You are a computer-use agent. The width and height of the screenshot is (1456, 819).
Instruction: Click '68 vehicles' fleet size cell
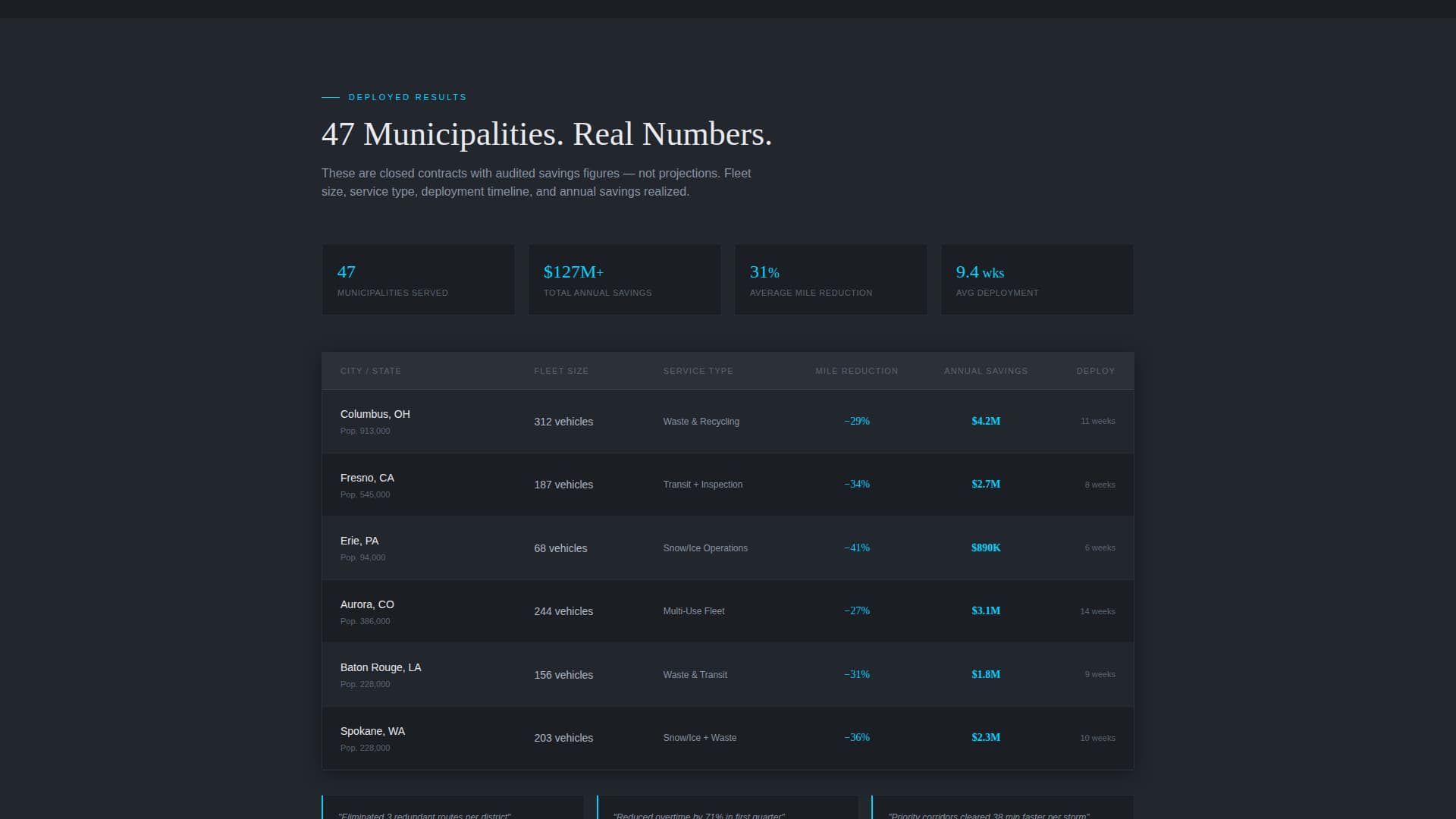pos(560,548)
